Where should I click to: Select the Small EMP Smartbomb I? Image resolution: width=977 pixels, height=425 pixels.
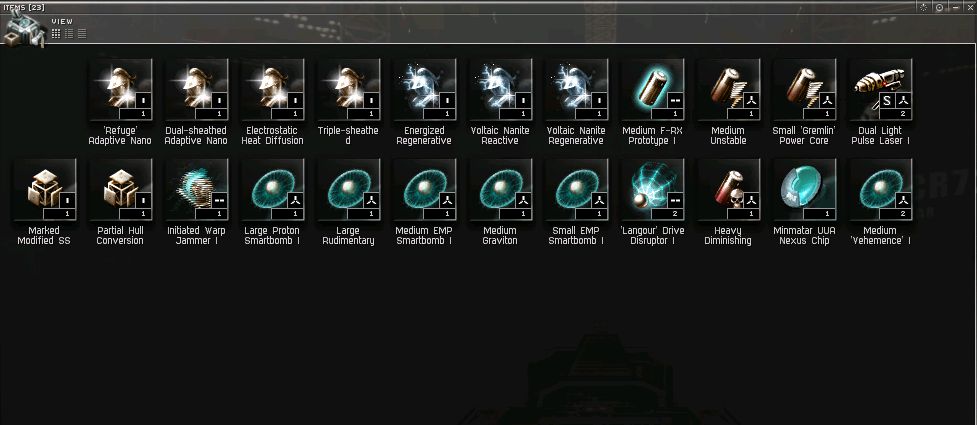576,189
